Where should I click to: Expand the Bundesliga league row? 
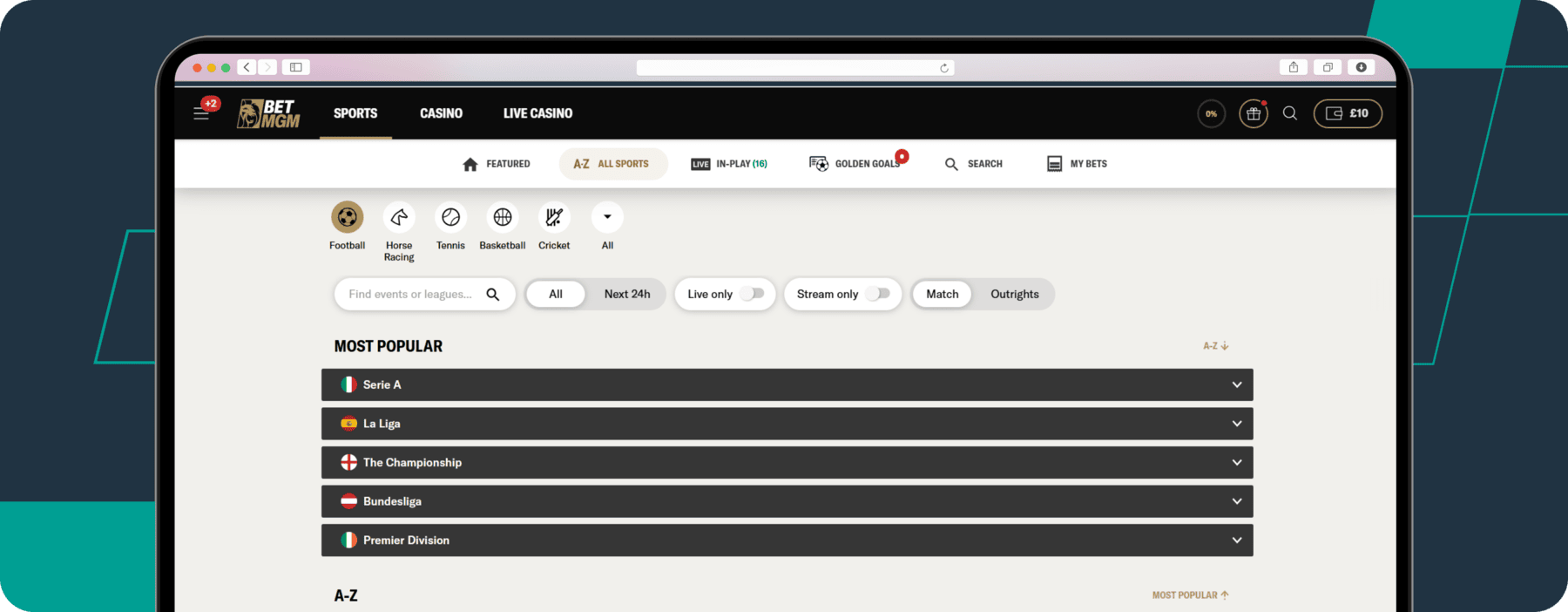tap(787, 501)
